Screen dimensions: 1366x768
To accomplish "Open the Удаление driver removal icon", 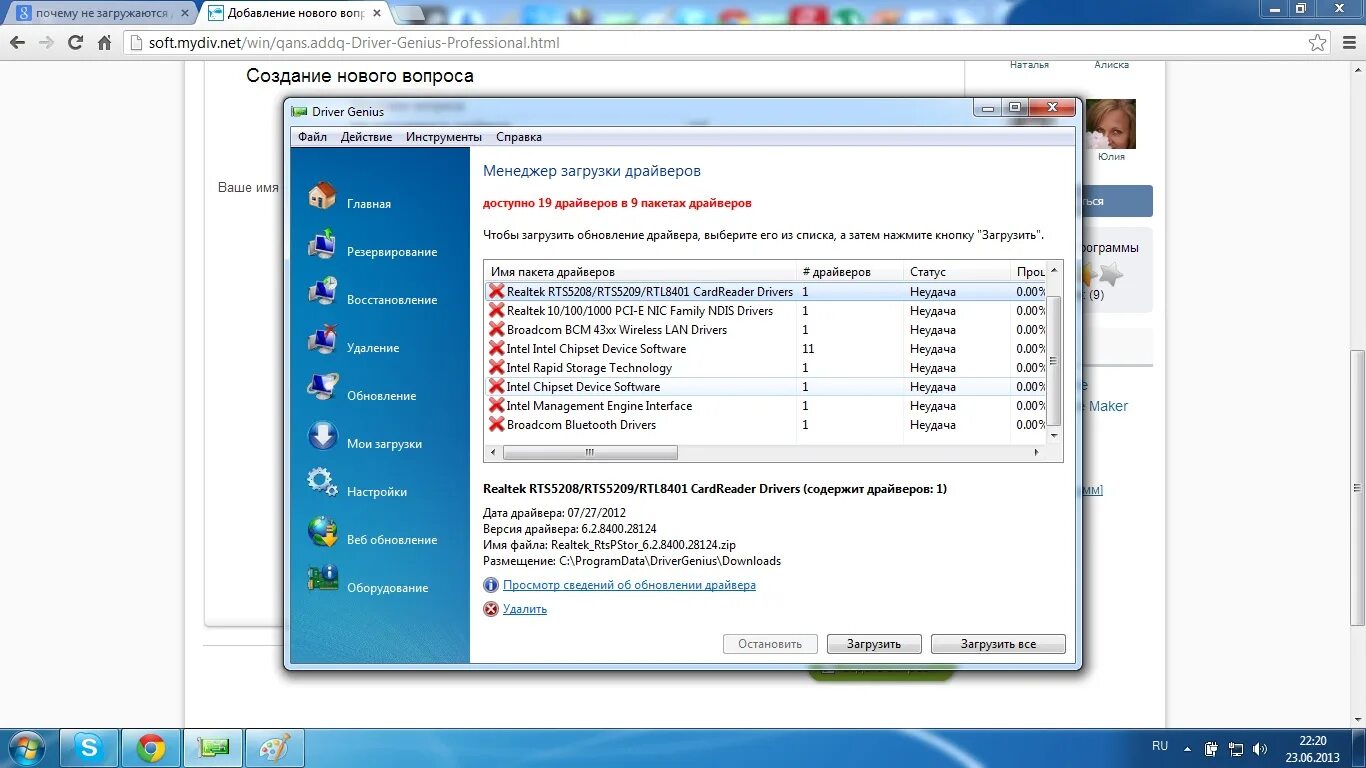I will 323,339.
